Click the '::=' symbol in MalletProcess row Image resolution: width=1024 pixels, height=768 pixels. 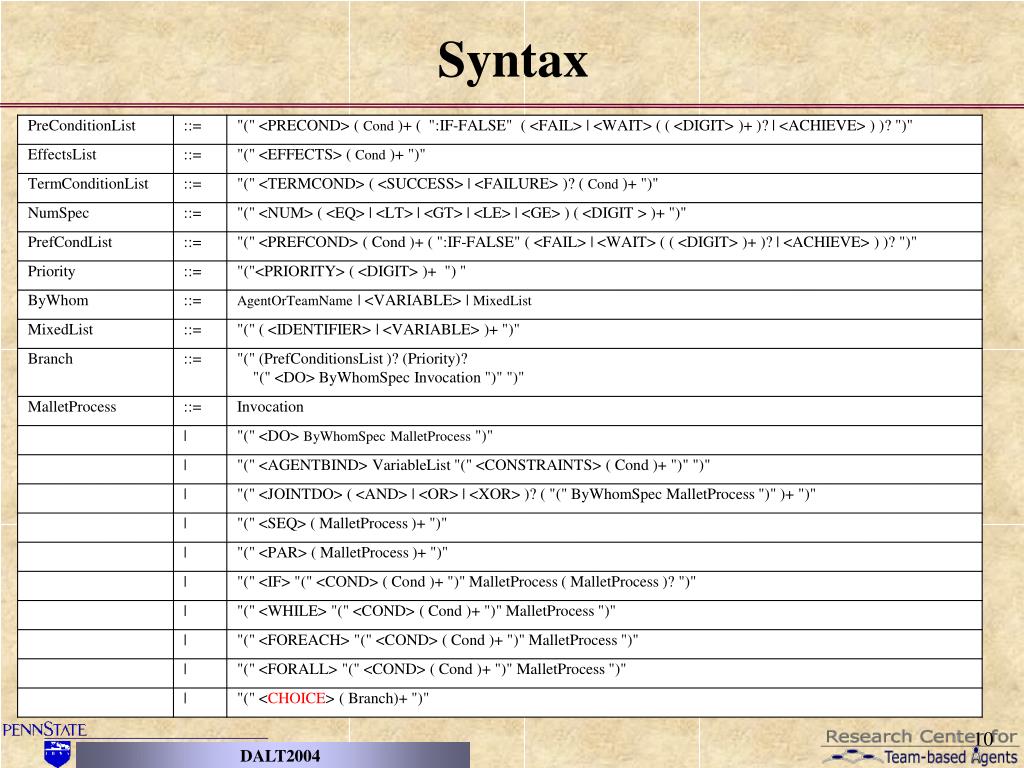pos(193,408)
